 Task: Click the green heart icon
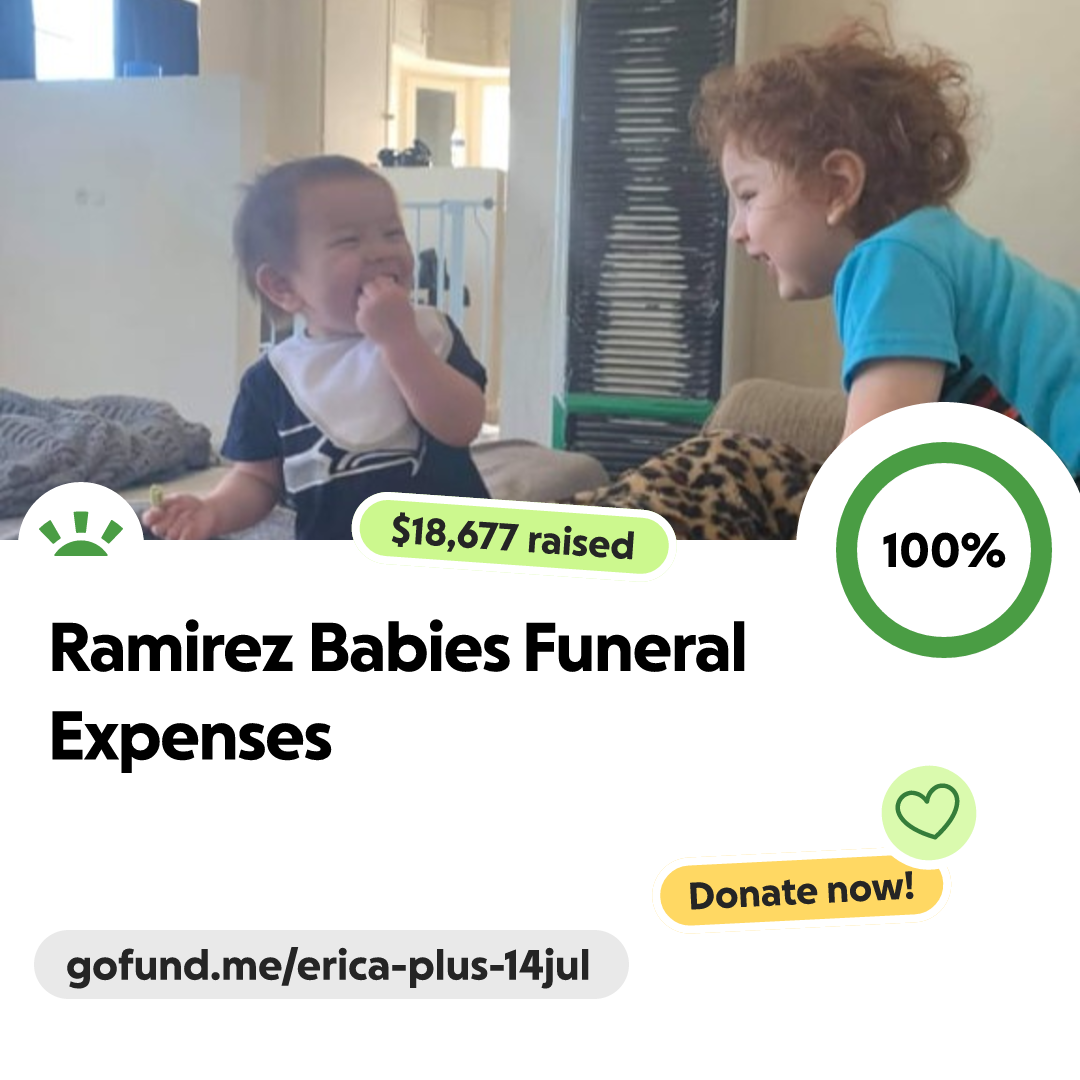[x=927, y=811]
